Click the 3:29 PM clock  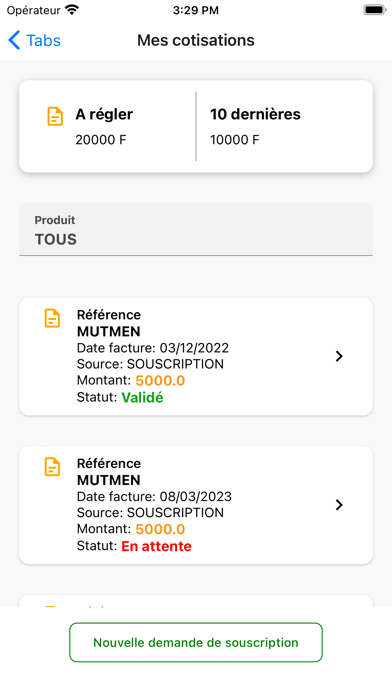(x=196, y=10)
